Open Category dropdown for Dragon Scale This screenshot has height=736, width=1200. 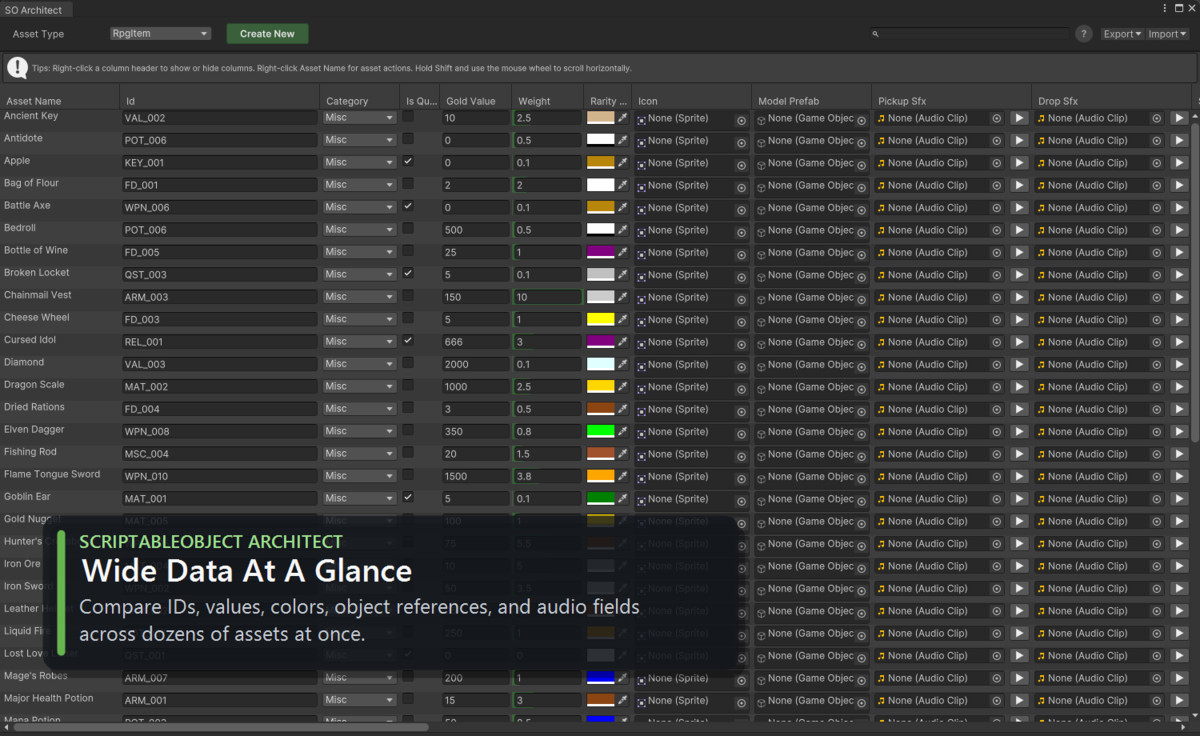[x=359, y=386]
